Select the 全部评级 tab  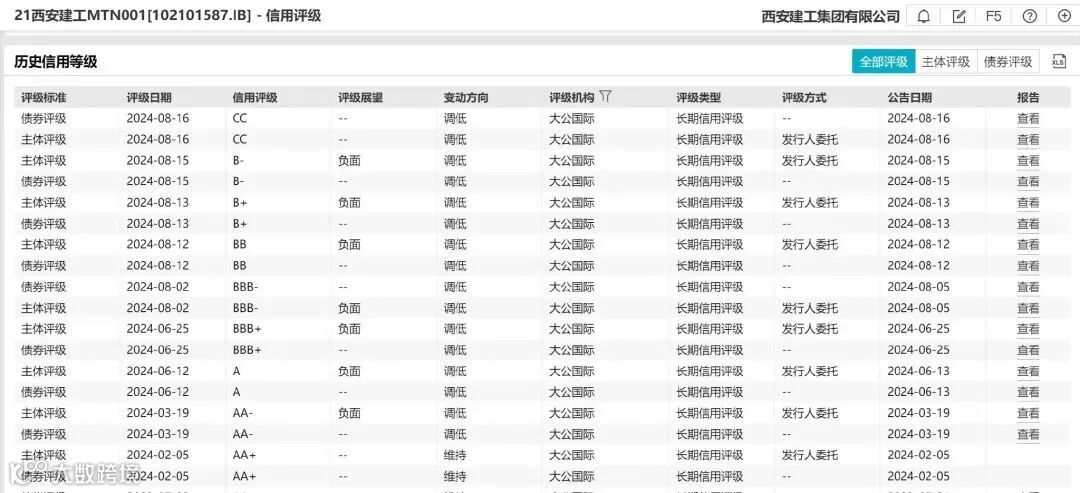tap(884, 61)
